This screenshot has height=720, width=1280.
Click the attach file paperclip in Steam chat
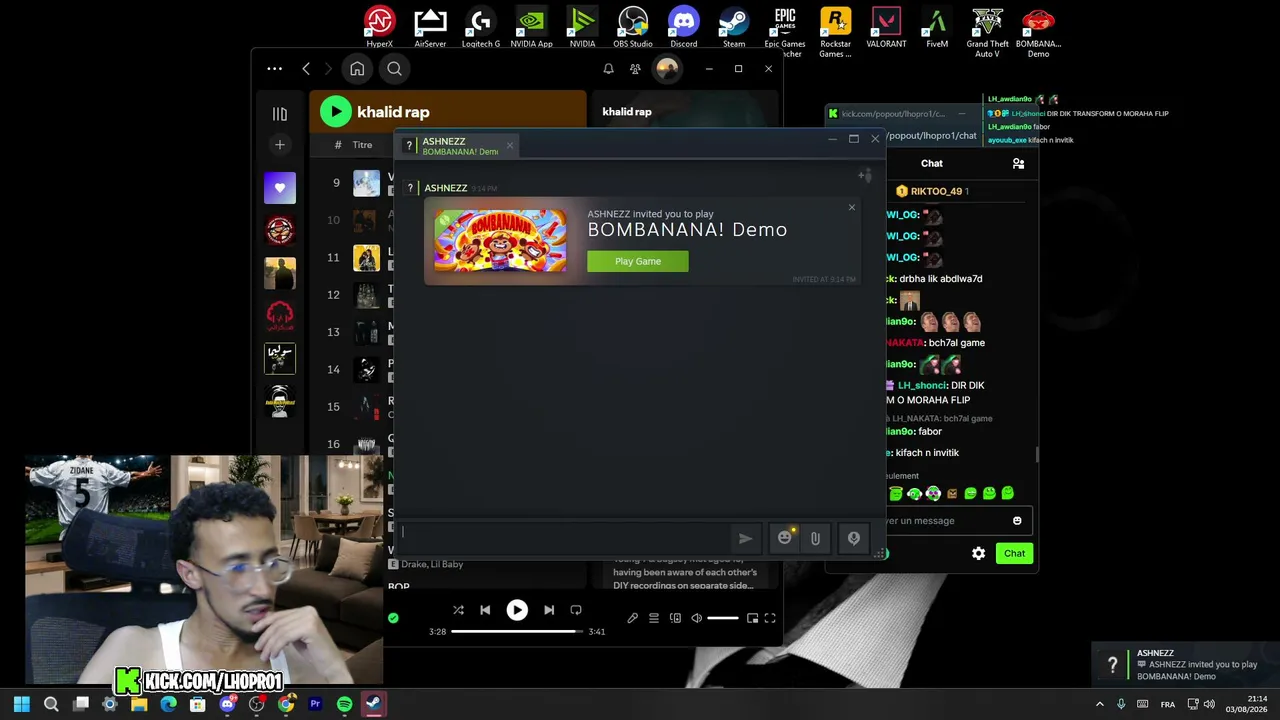[x=815, y=538]
